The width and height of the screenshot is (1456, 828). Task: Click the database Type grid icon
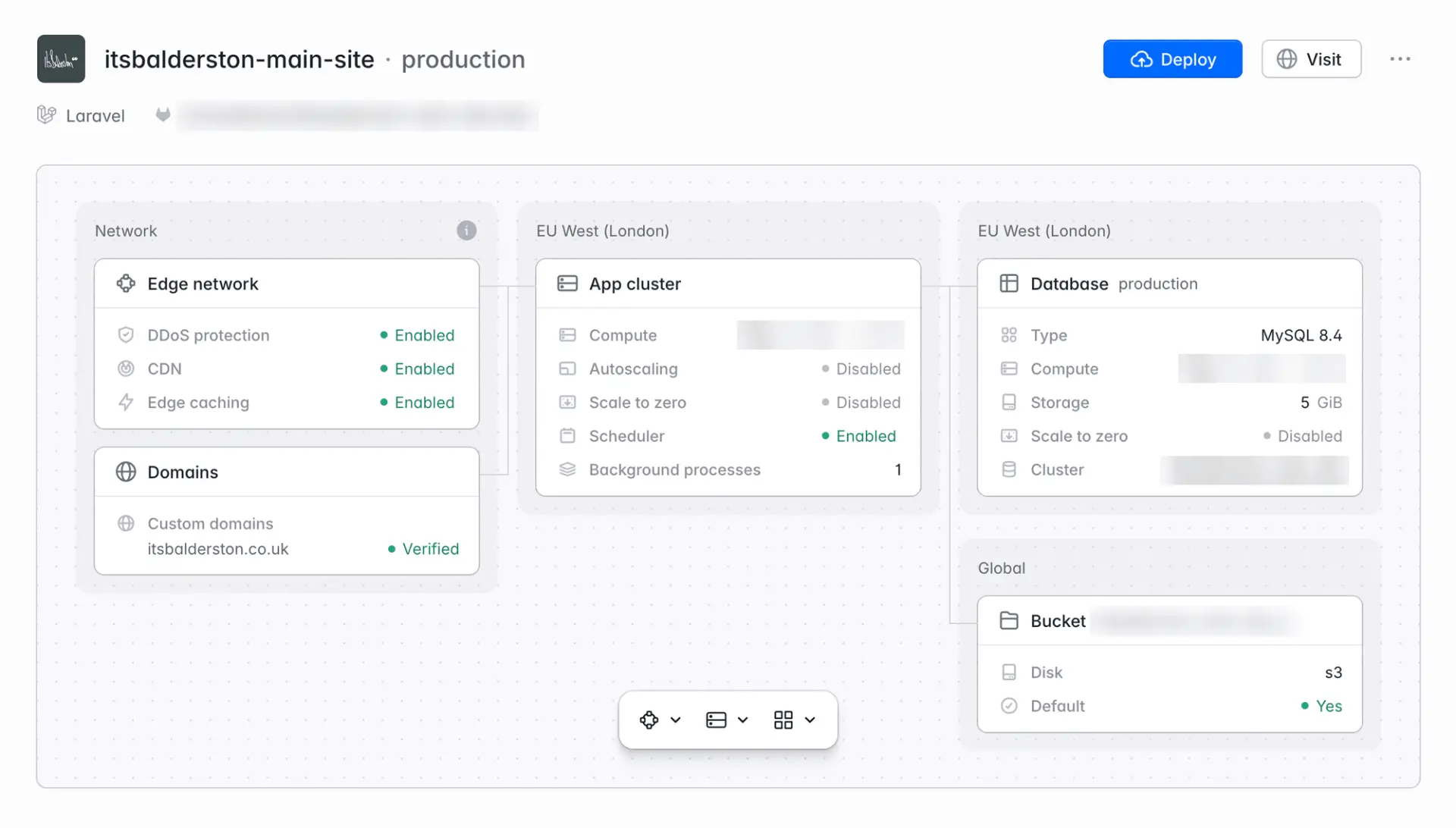(1009, 335)
